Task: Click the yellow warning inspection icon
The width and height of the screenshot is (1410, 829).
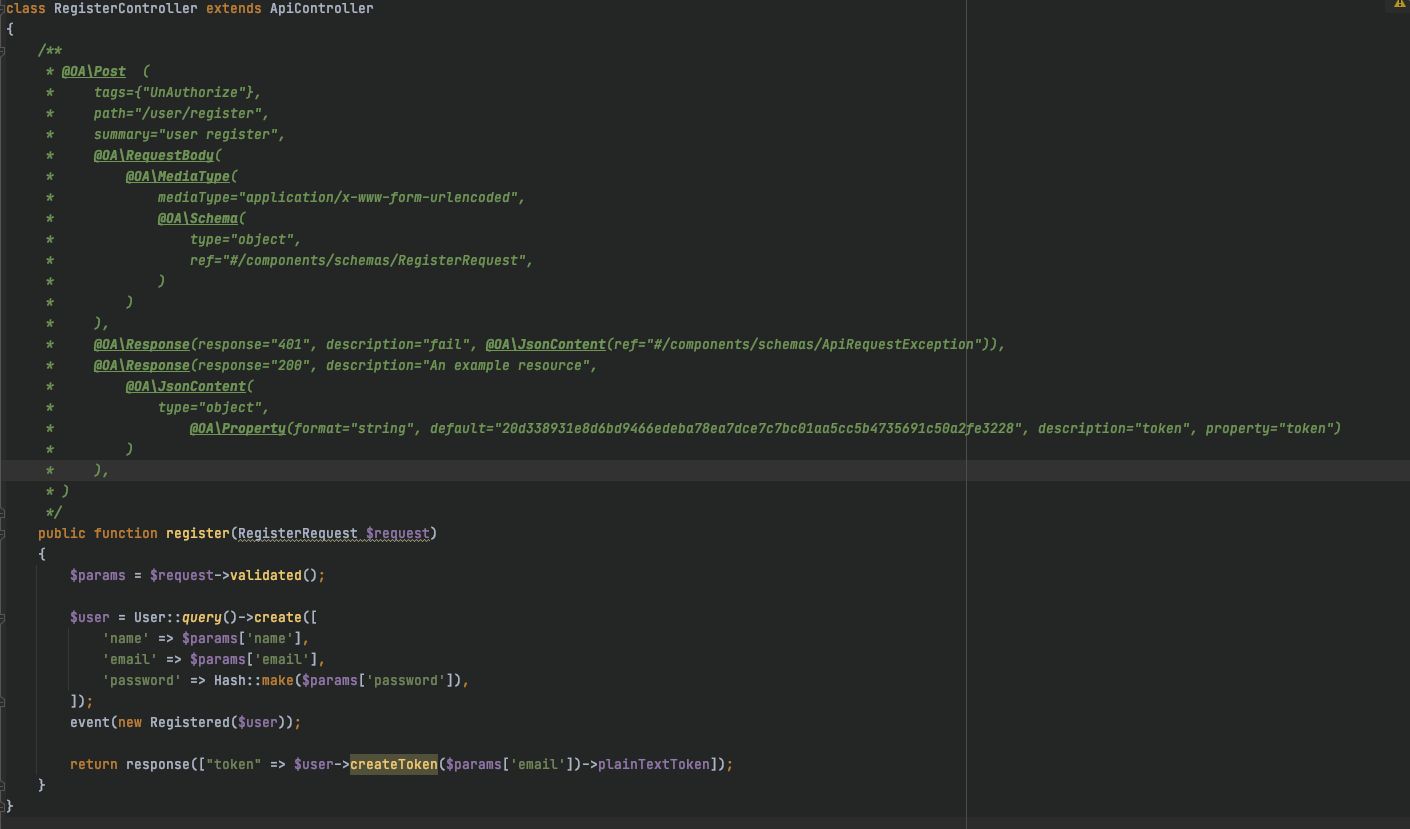Action: (x=1399, y=4)
